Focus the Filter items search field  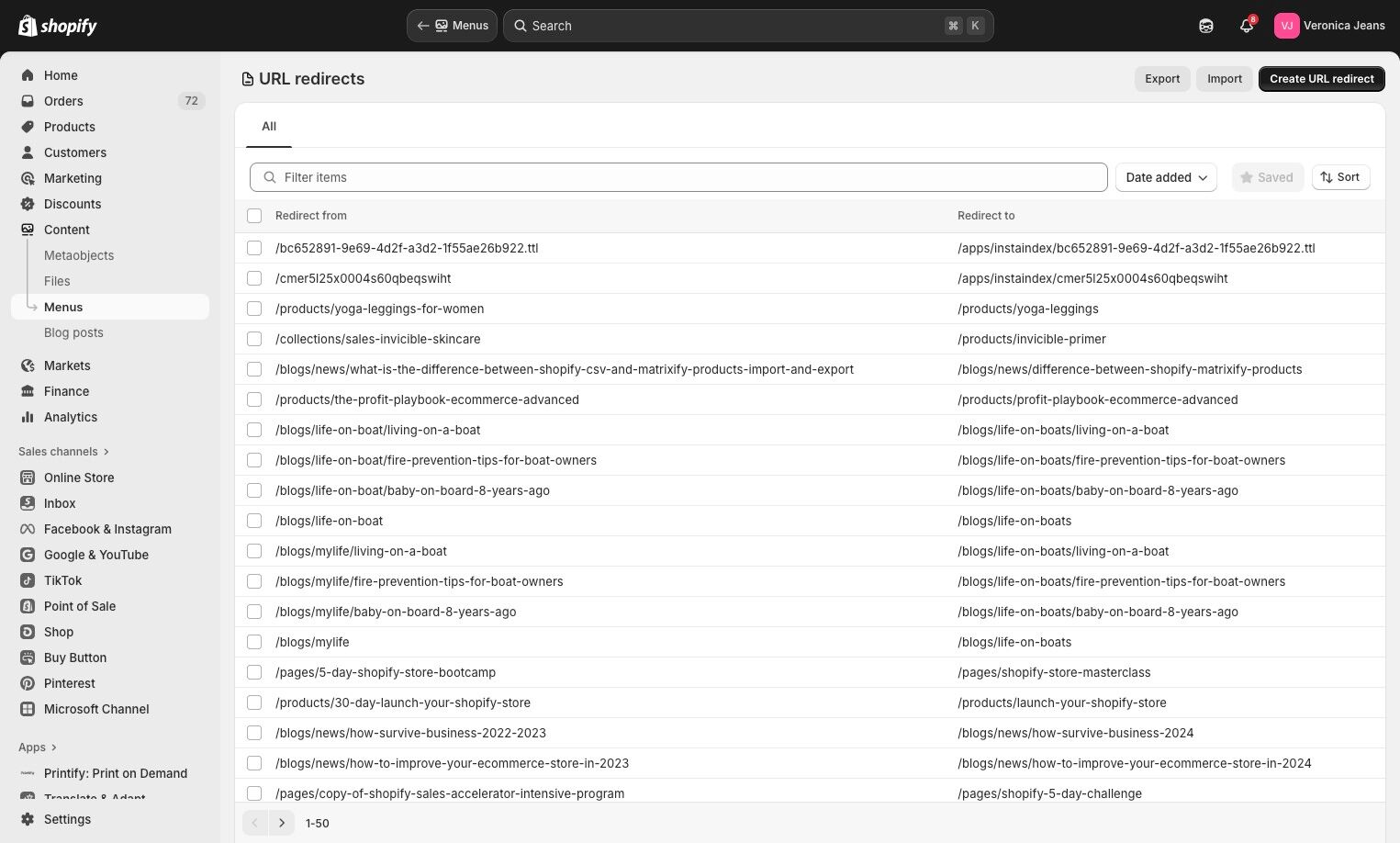(678, 177)
